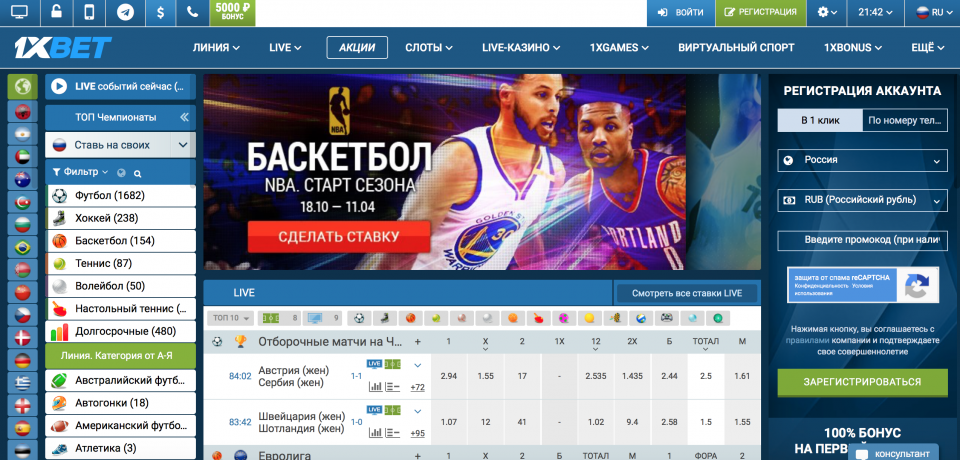Click the Telegram paper-plane icon
Screen dimensions: 960x460
[x=124, y=13]
